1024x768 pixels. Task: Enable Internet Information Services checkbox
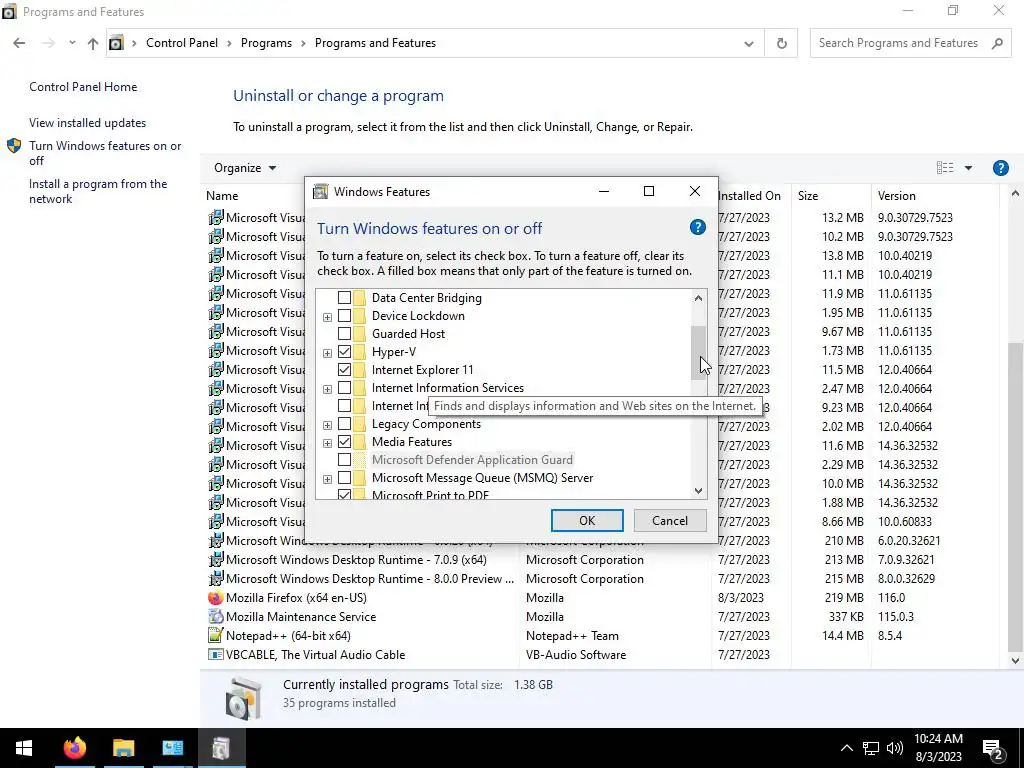coord(344,388)
